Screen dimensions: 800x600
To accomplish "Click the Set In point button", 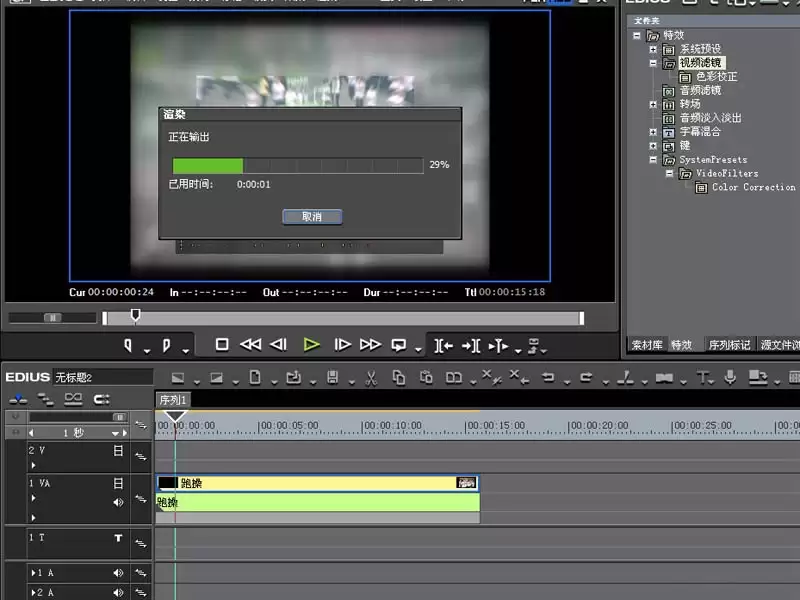I will (x=128, y=345).
